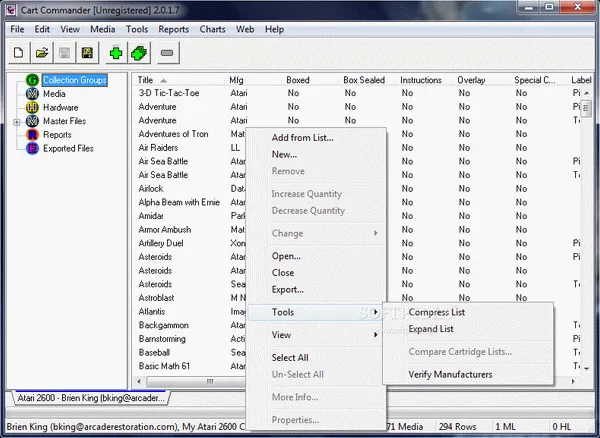
Task: Open the Reports menu in menu bar
Action: [173, 29]
